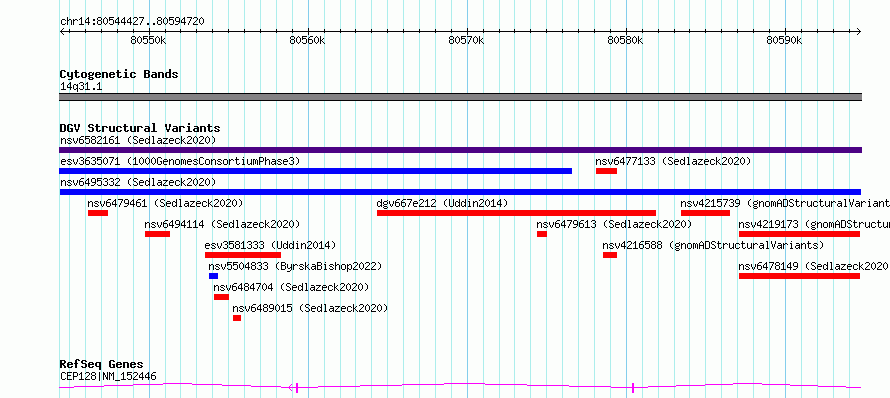The image size is (890, 398).
Task: Open the nsv4215739 gnomAD variant label
Action: [x=785, y=203]
